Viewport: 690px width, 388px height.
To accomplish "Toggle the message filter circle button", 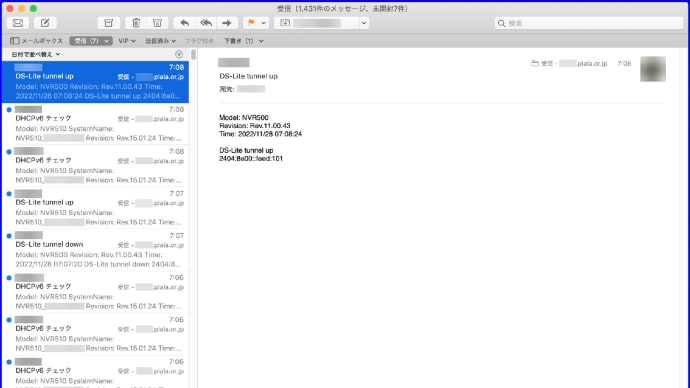I will pyautogui.click(x=179, y=55).
